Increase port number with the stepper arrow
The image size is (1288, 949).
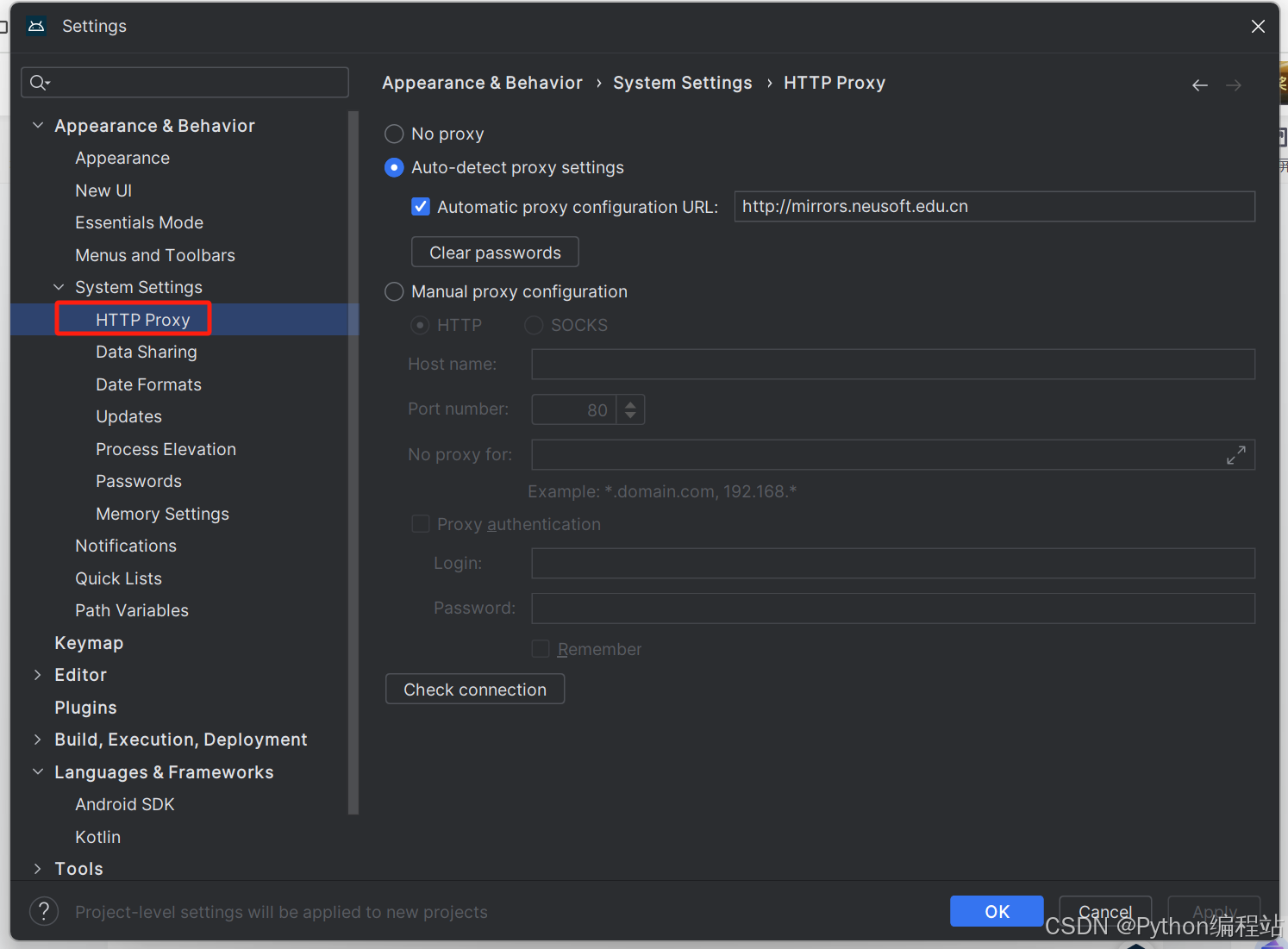[x=630, y=403]
